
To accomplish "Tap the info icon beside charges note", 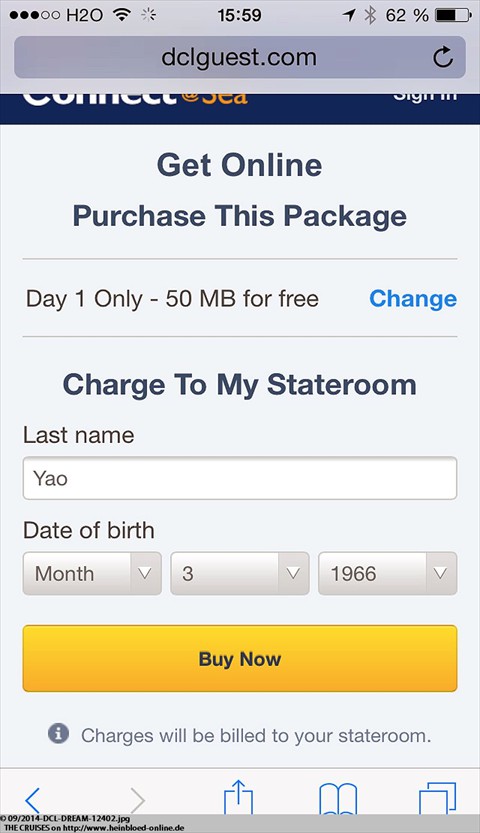I will point(58,734).
